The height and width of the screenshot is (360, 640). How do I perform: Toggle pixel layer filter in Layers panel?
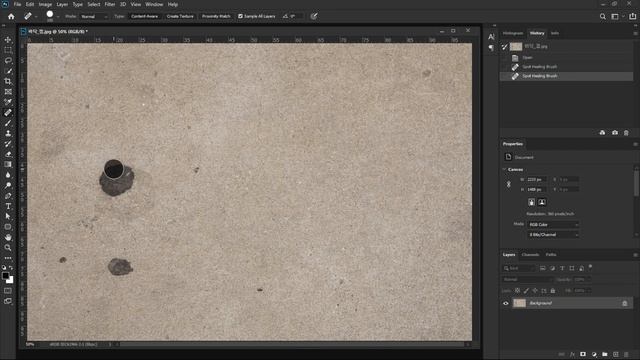542,268
